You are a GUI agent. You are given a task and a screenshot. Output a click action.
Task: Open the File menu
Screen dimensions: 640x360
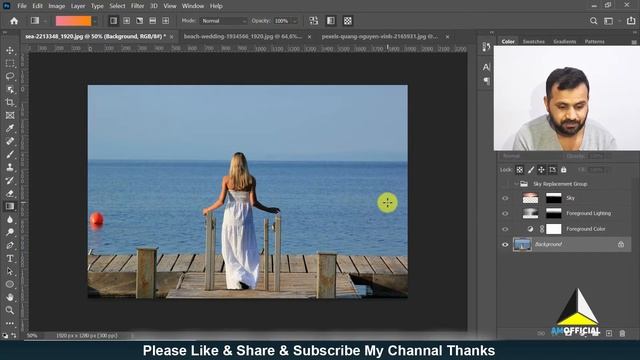[x=22, y=6]
